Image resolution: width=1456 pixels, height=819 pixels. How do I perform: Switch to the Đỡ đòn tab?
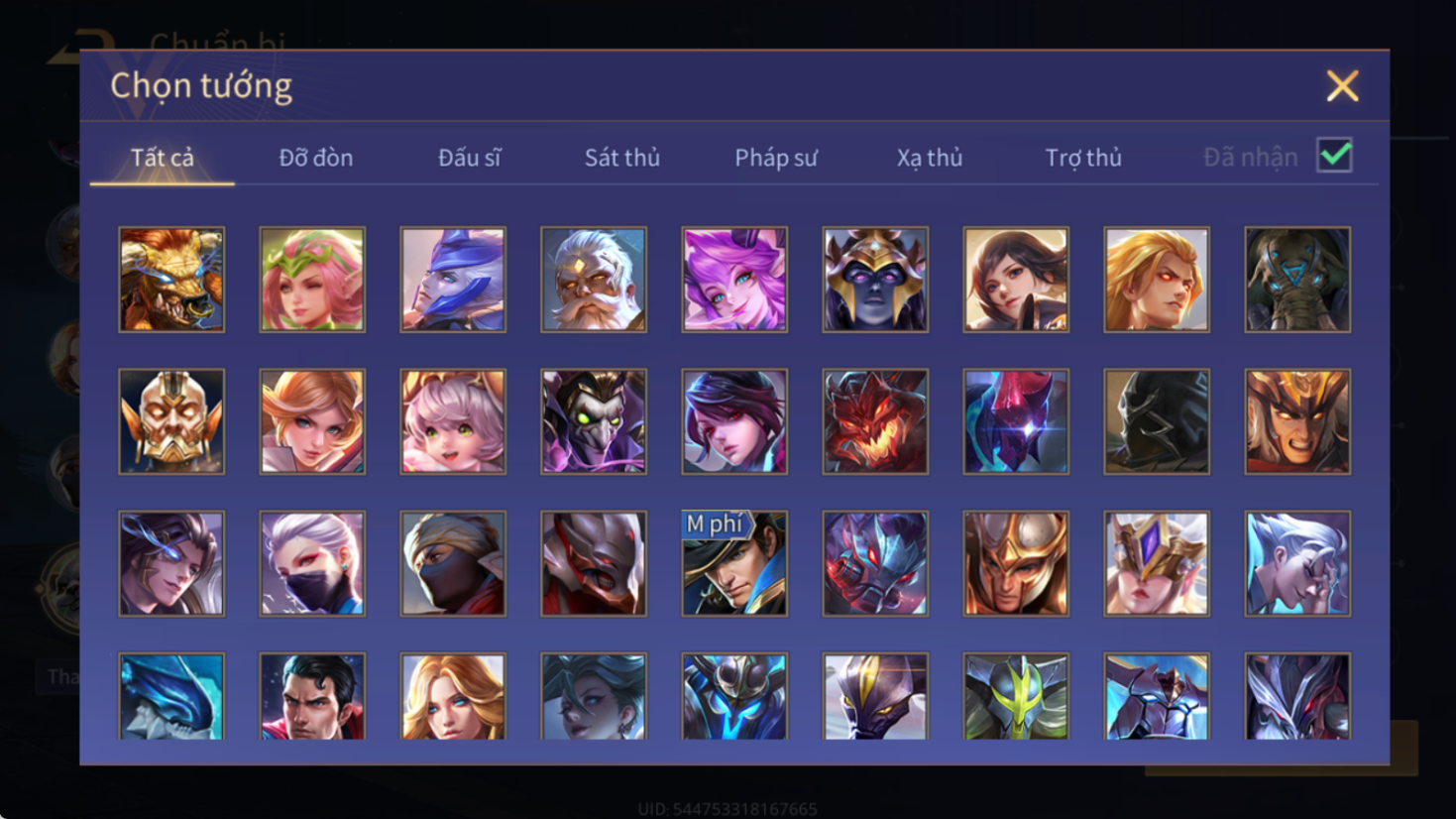click(x=315, y=158)
